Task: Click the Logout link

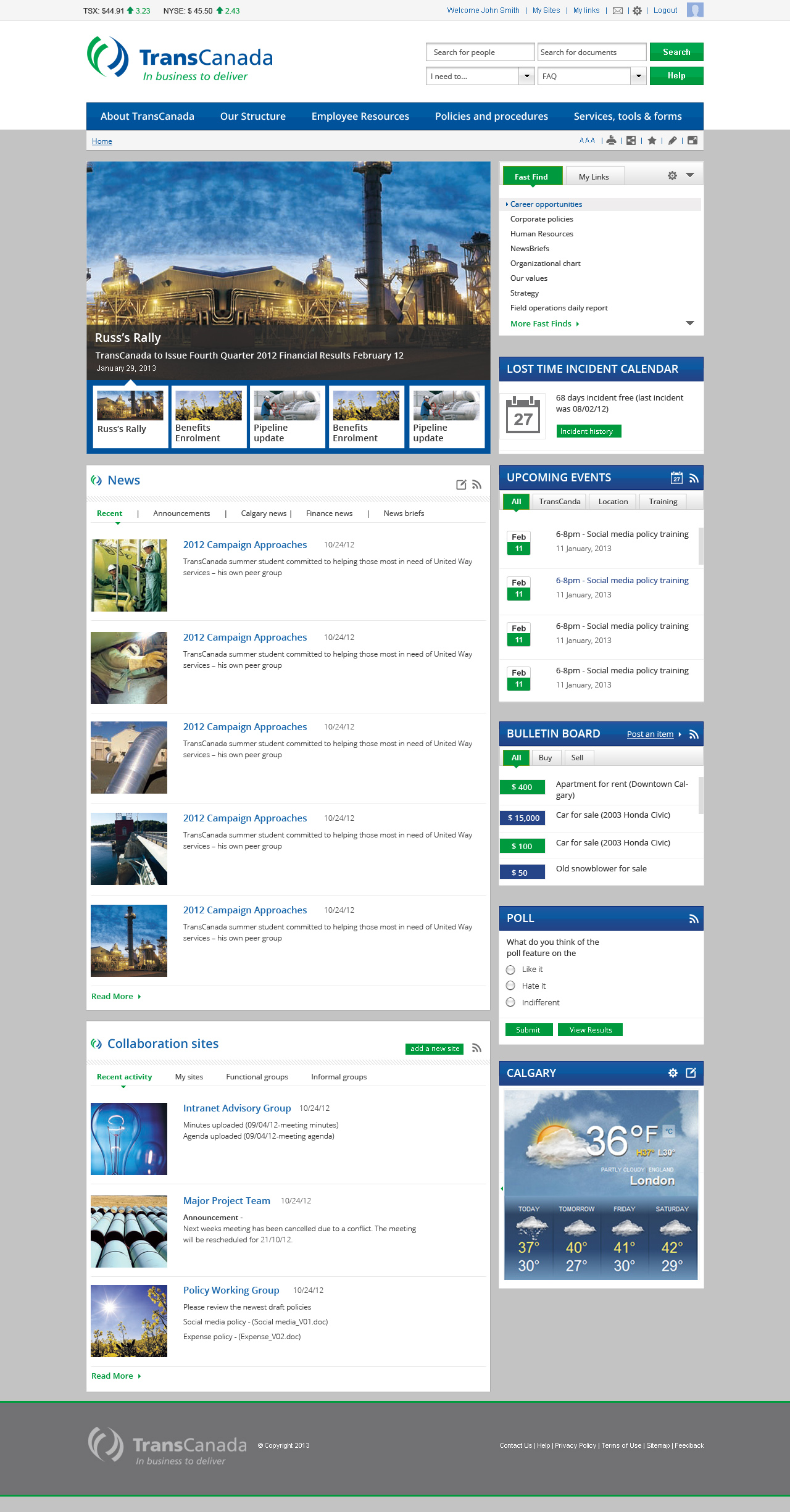Action: [x=665, y=10]
